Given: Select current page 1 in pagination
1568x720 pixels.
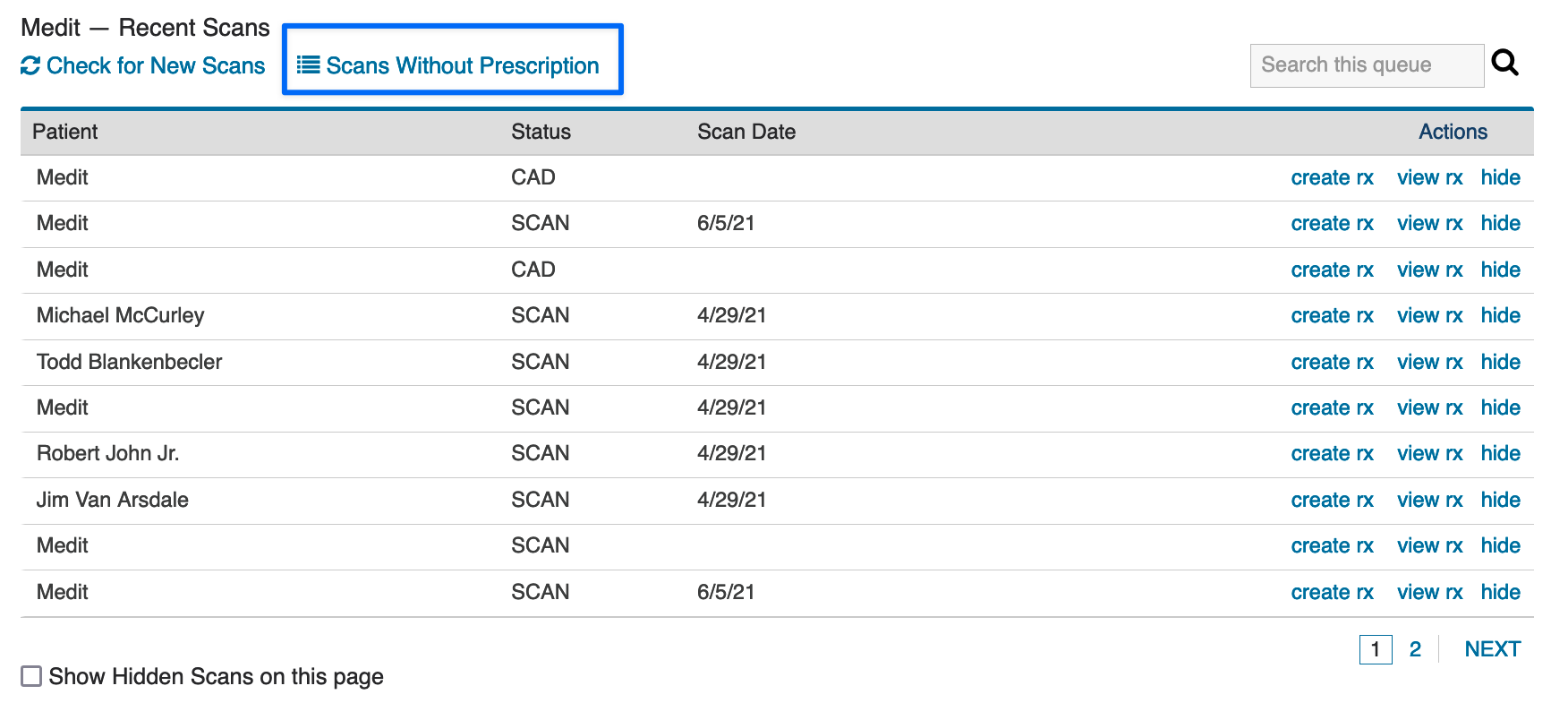Looking at the screenshot, I should [x=1376, y=649].
